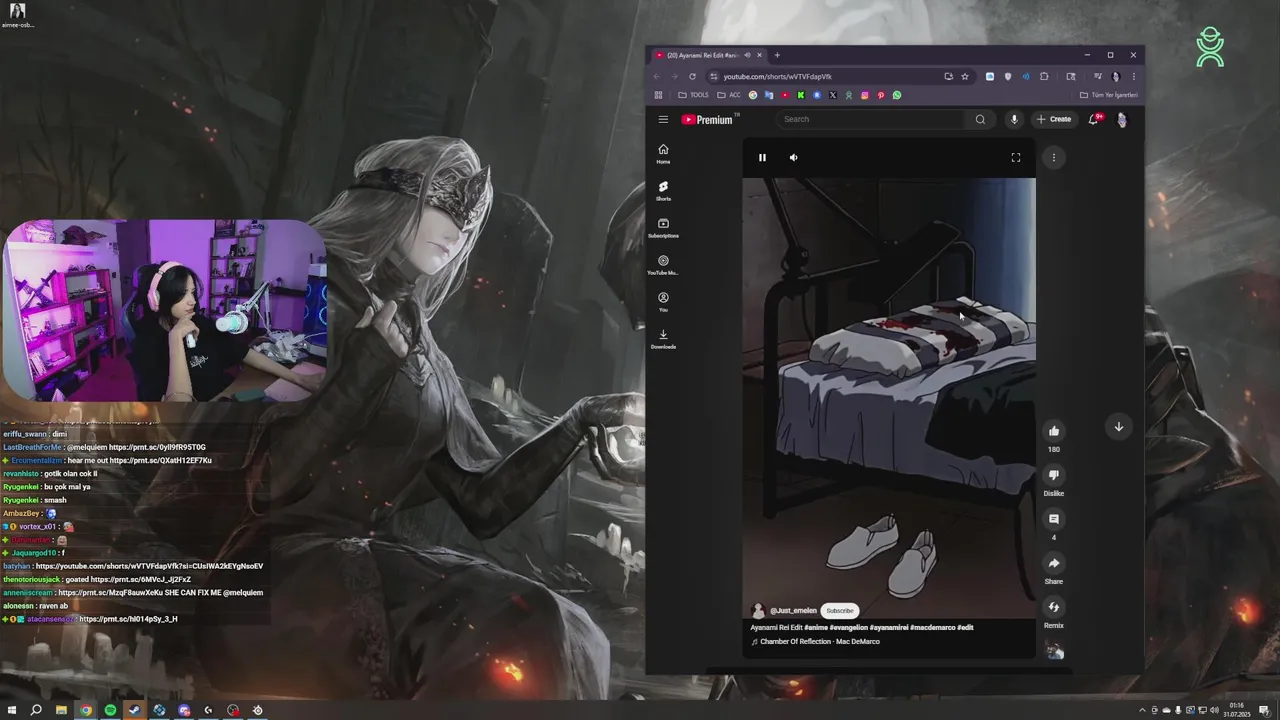Open YouTube notifications bell

(1094, 119)
